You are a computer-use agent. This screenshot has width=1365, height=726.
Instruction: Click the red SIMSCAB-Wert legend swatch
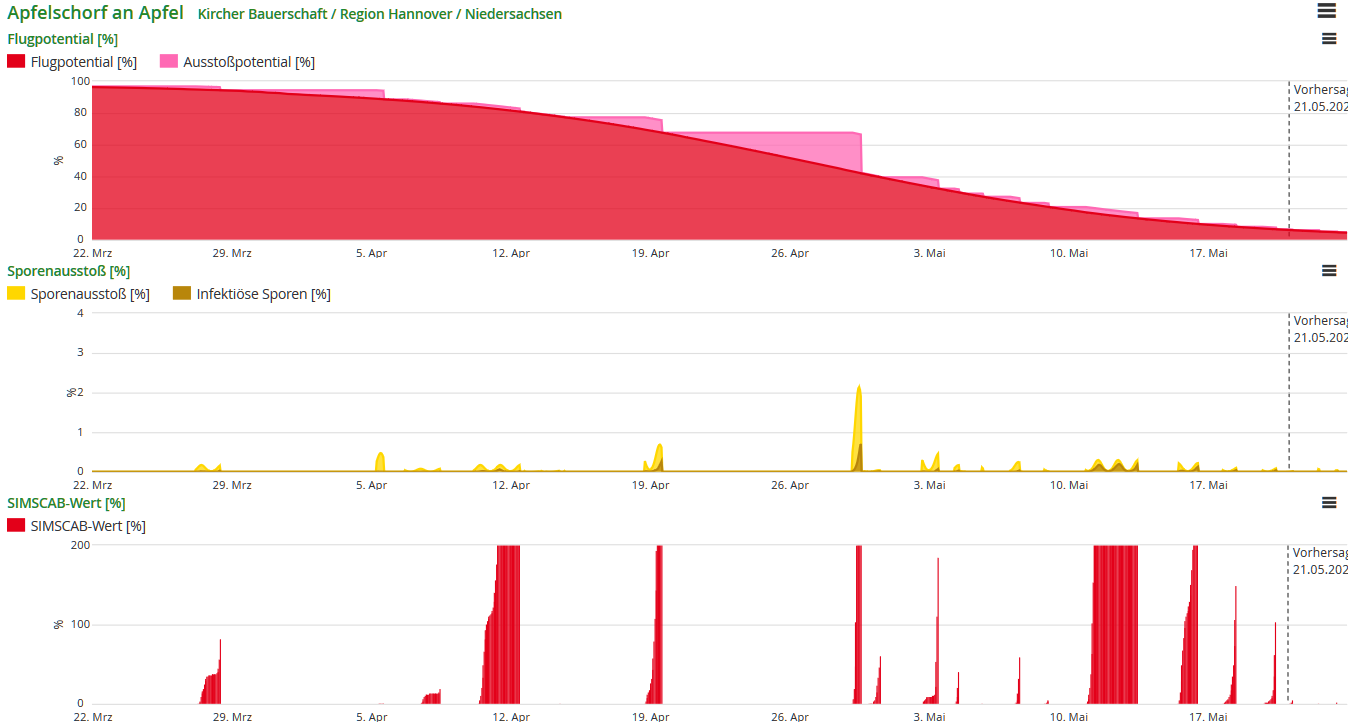(16, 526)
